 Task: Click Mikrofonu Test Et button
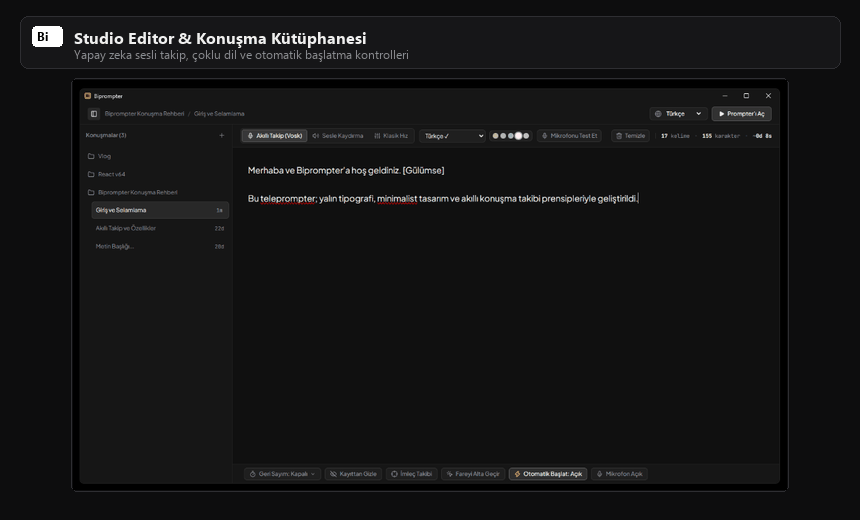(569, 135)
